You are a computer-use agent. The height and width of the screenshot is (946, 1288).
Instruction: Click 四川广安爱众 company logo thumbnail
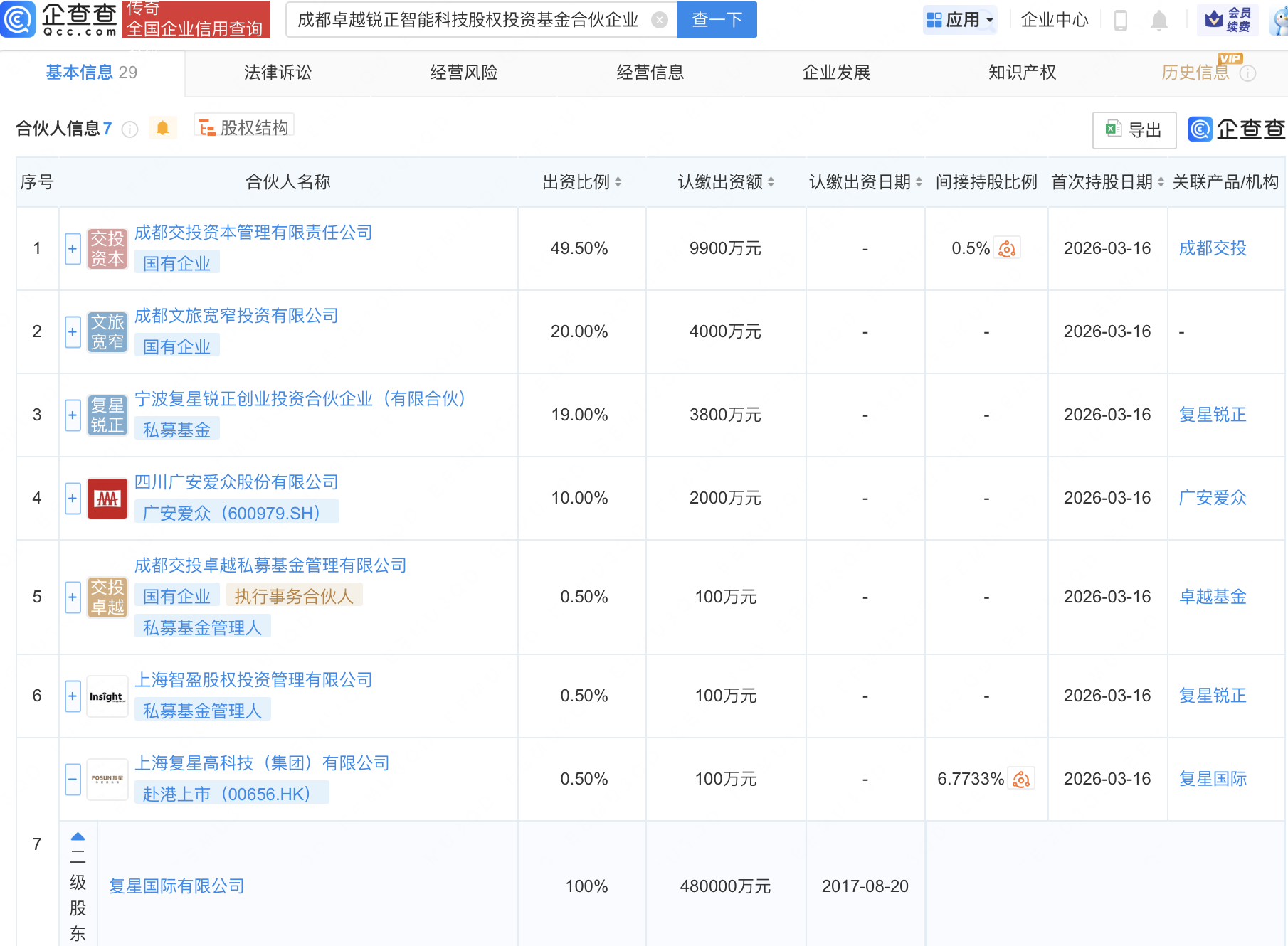pos(107,498)
